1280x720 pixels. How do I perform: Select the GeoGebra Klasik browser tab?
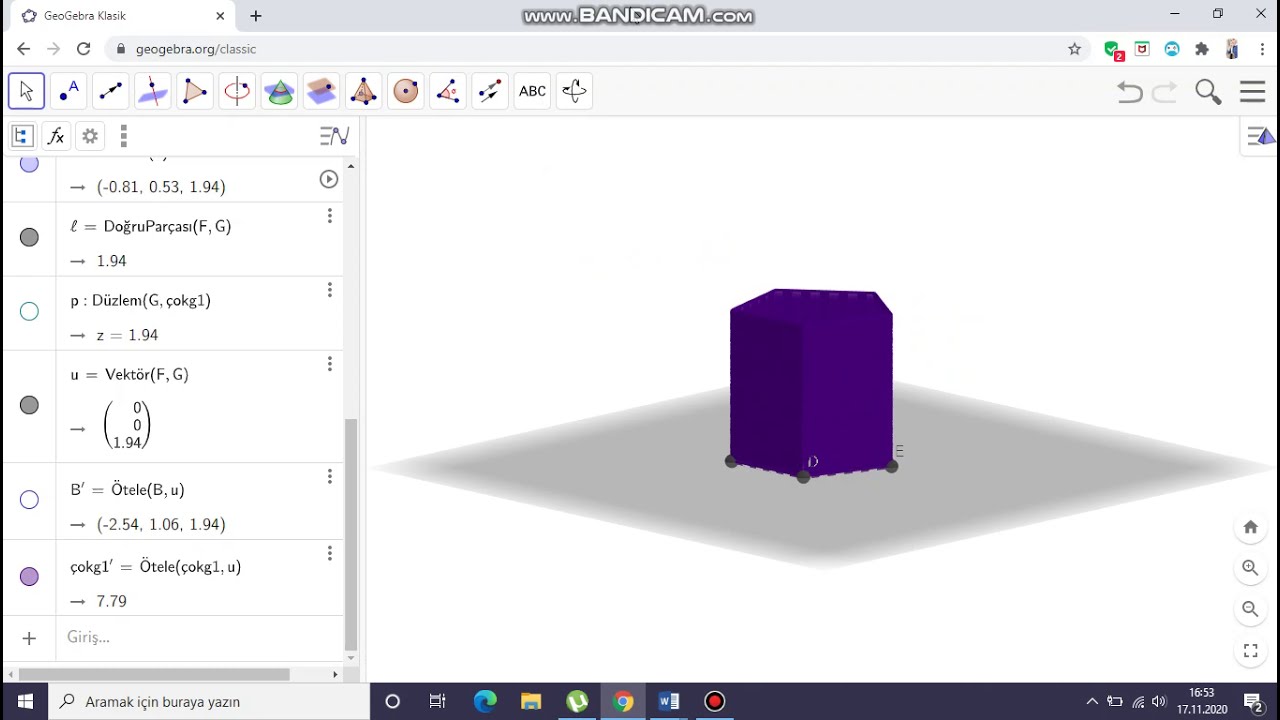click(x=120, y=16)
